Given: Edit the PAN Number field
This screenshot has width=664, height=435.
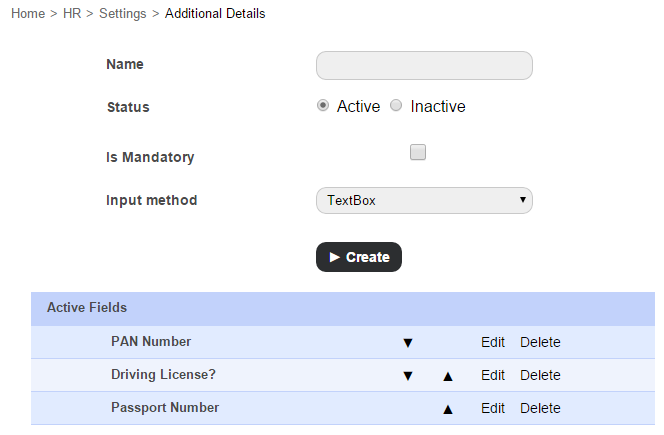Looking at the screenshot, I should (x=493, y=342).
